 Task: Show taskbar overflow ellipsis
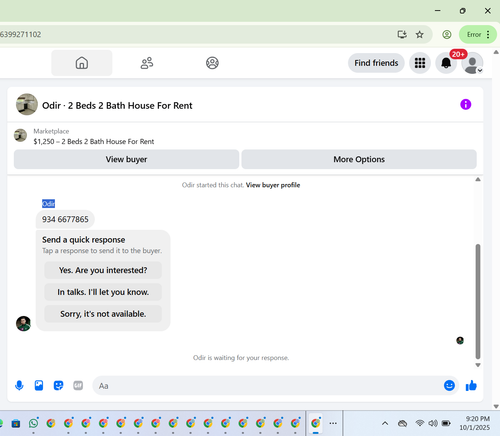[x=333, y=423]
